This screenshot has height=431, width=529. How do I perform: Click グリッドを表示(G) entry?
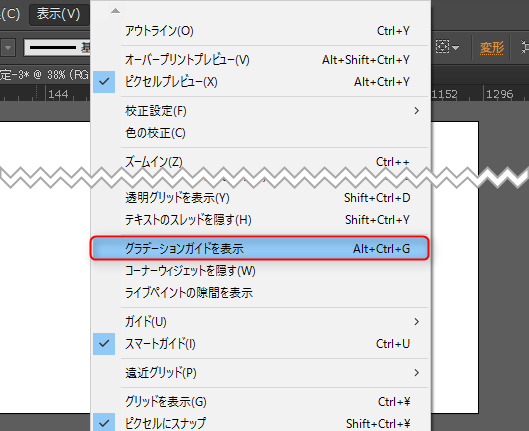[x=260, y=401]
